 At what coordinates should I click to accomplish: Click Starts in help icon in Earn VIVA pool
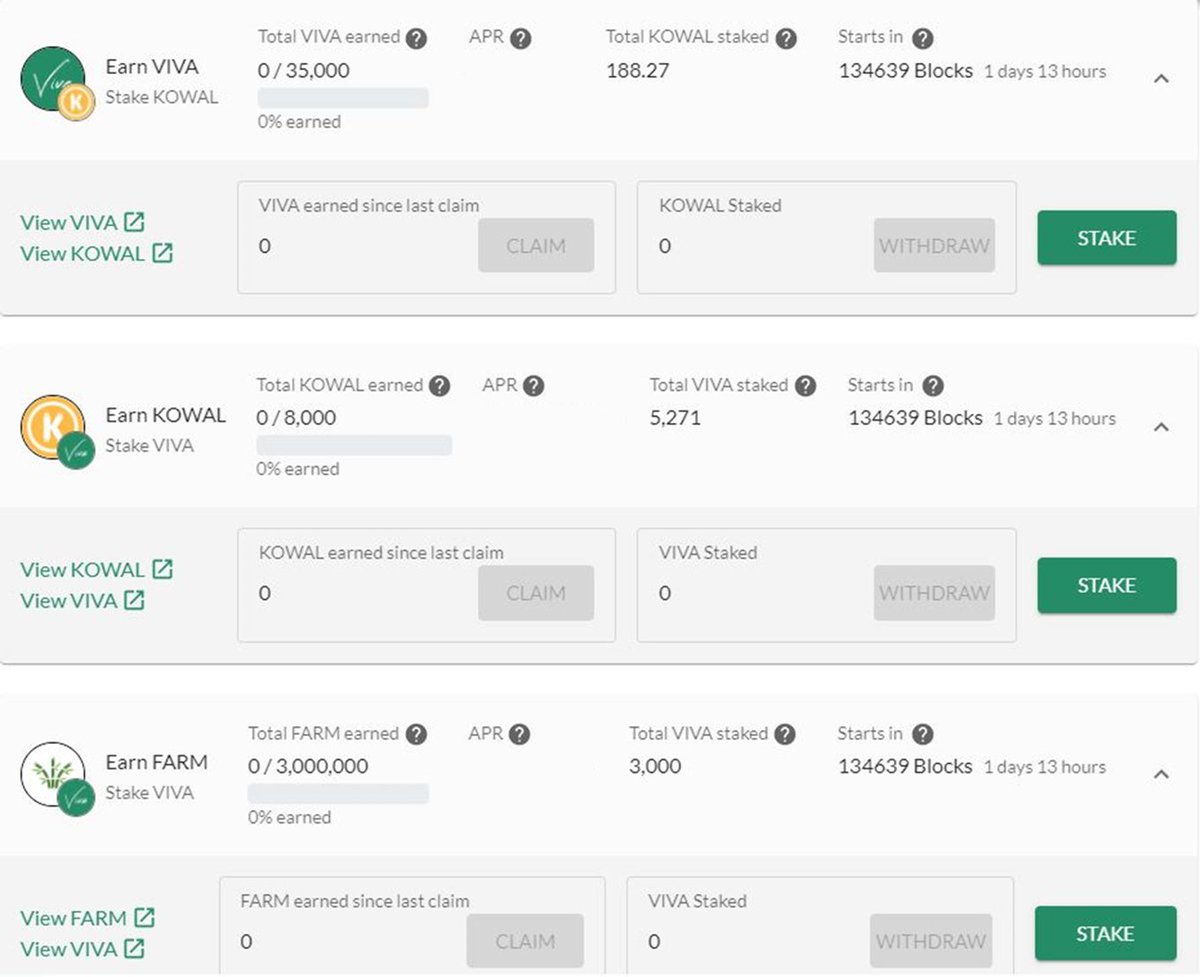click(x=923, y=38)
